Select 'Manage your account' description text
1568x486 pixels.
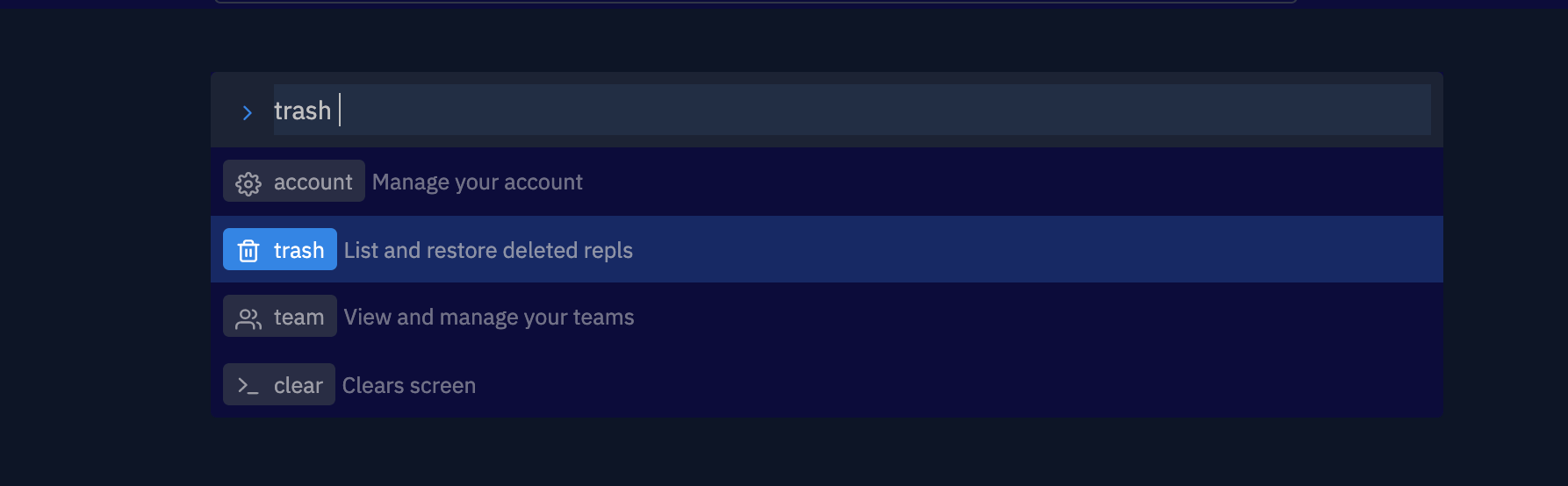point(478,182)
